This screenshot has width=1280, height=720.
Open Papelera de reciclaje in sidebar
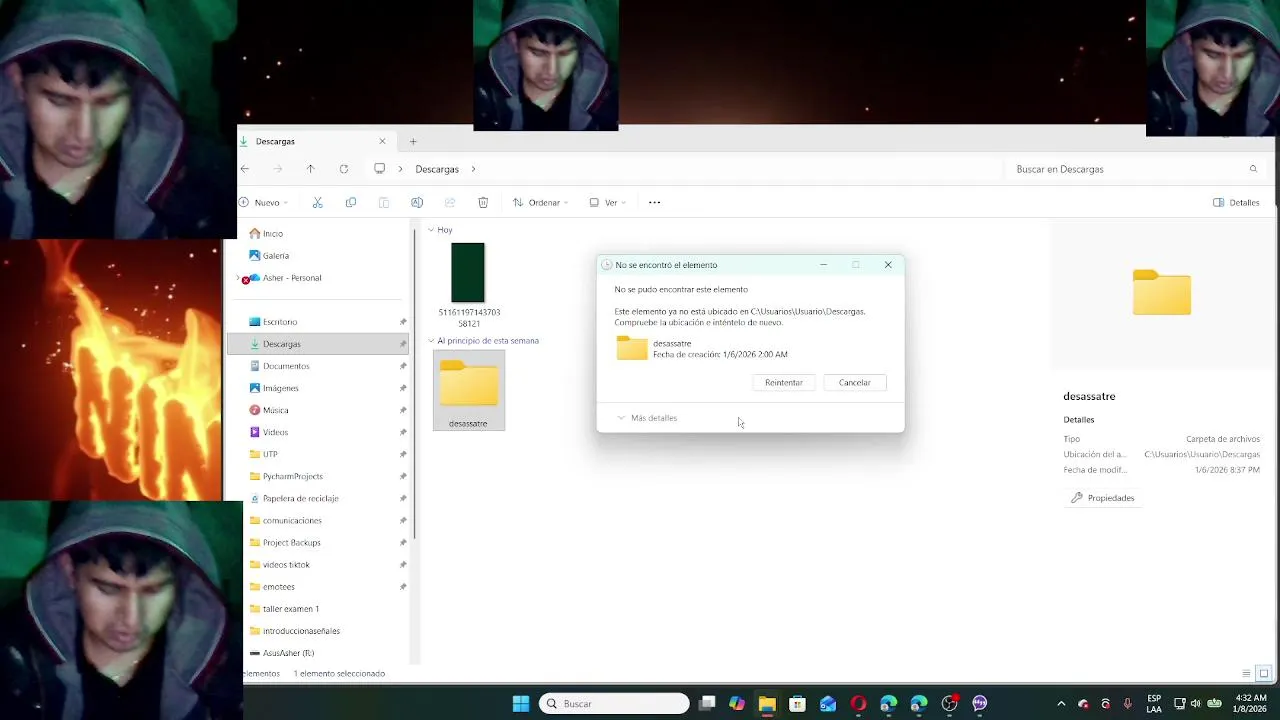point(300,498)
